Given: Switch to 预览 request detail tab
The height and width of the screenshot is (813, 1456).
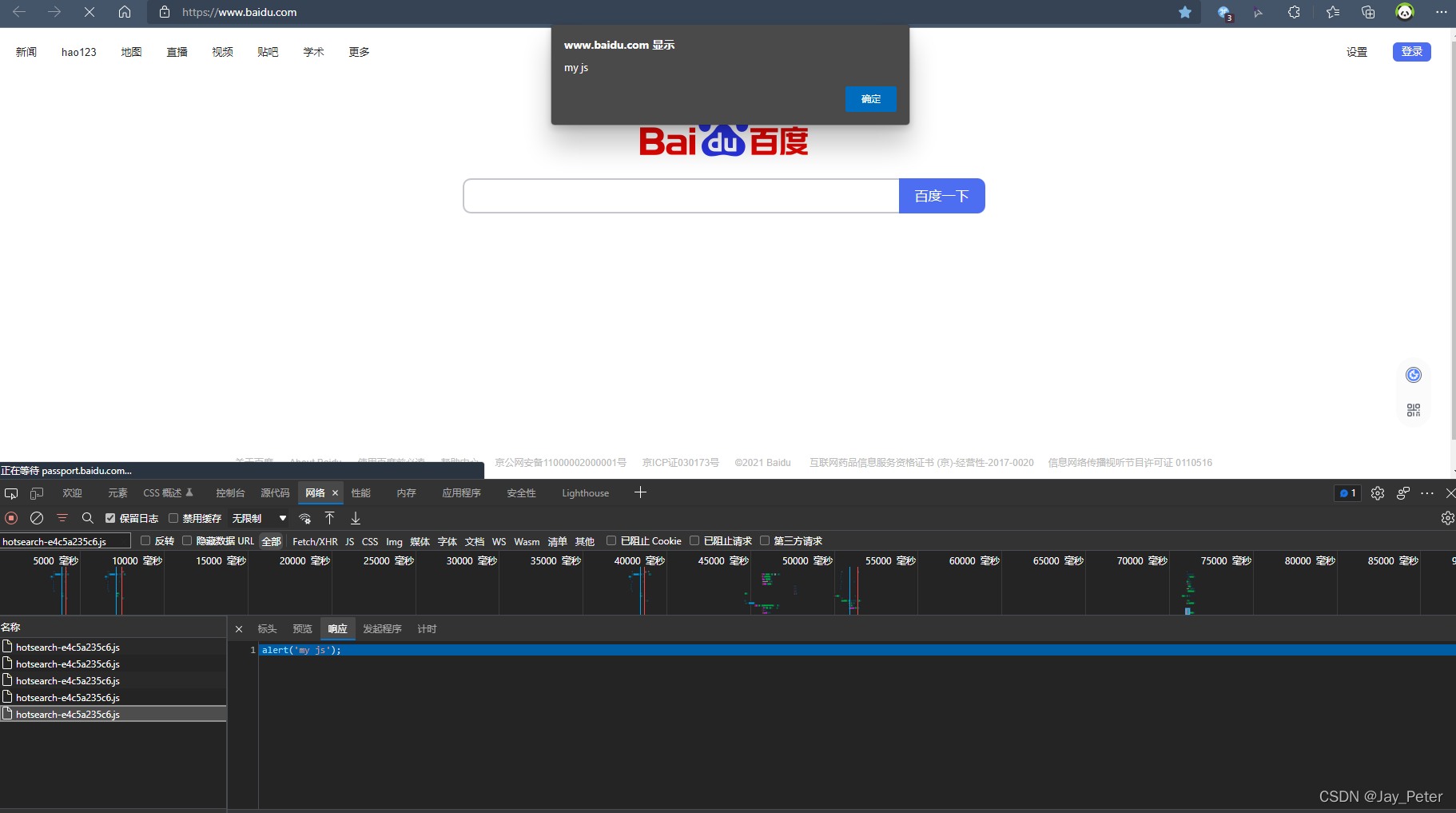Looking at the screenshot, I should pos(302,629).
